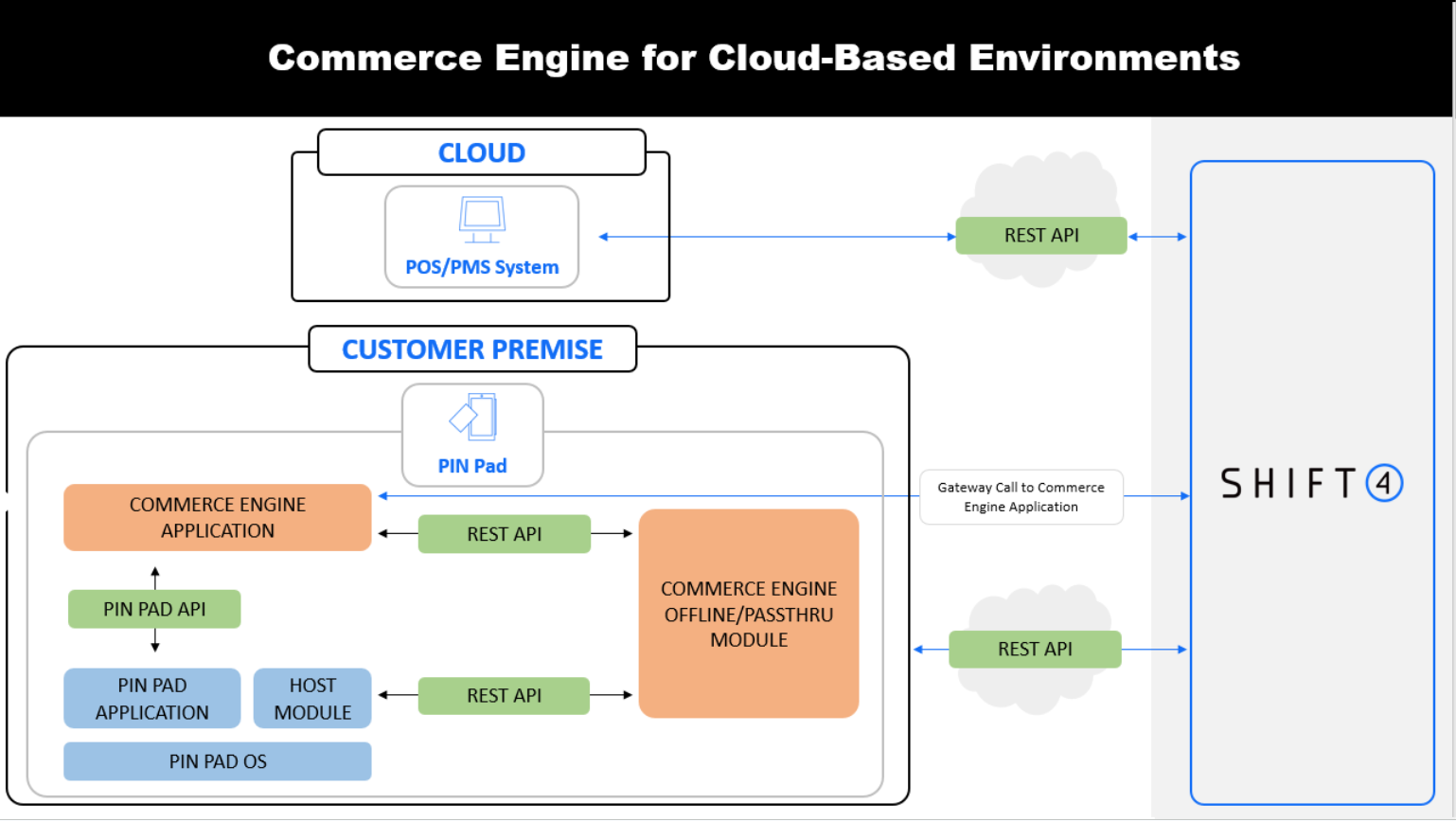Click the HOST MODULE blue box

[312, 699]
